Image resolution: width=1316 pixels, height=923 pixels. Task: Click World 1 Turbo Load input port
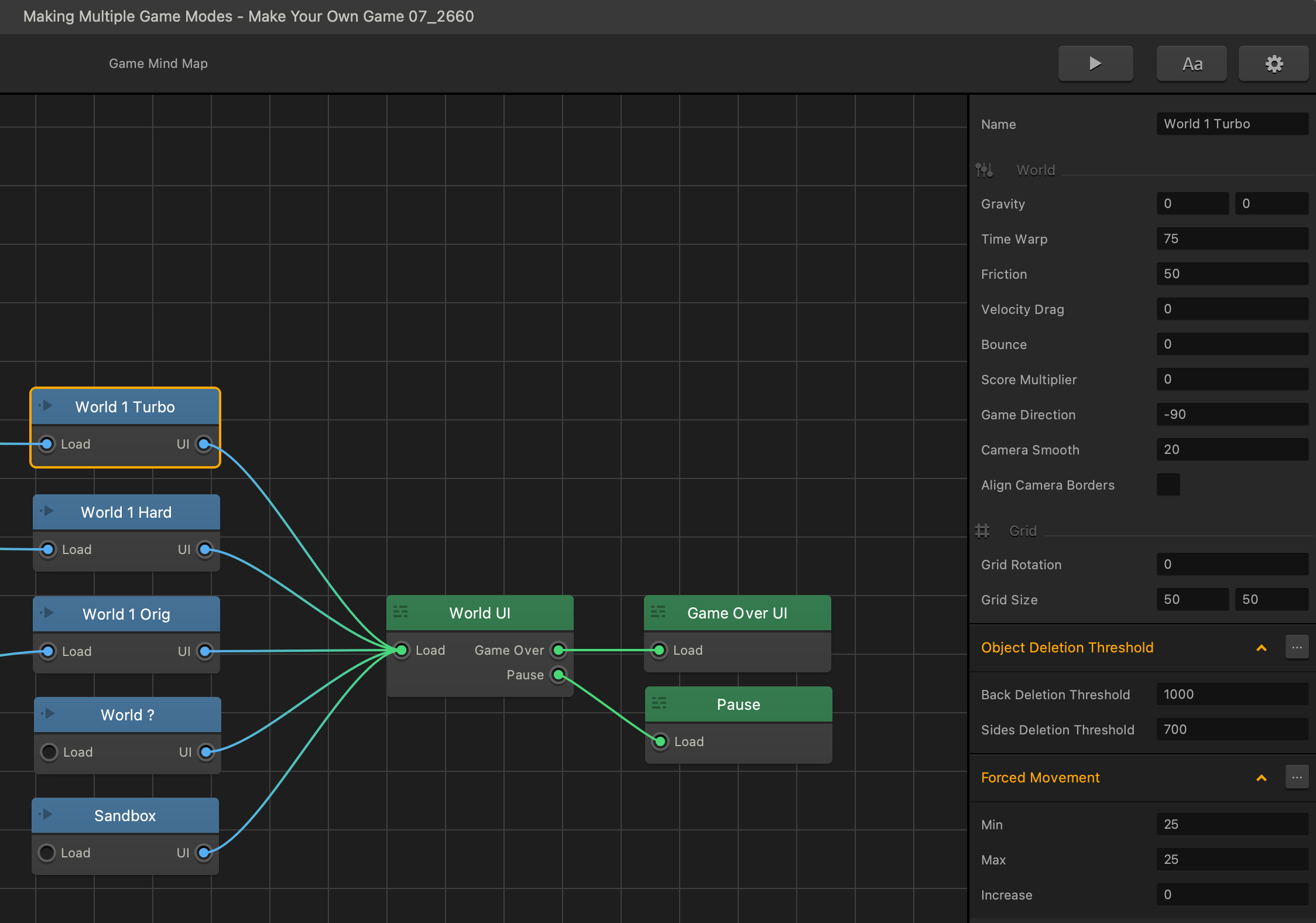47,444
